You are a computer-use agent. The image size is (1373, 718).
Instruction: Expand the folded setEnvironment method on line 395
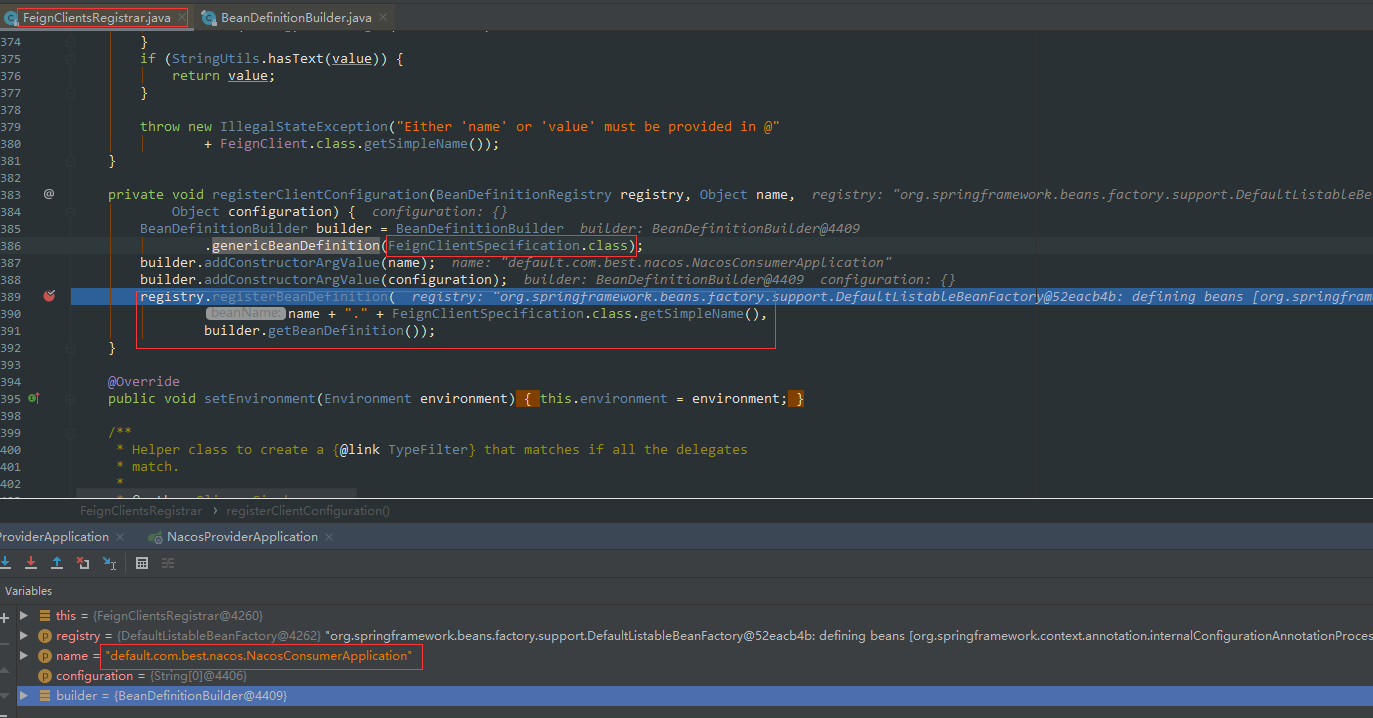tap(70, 398)
